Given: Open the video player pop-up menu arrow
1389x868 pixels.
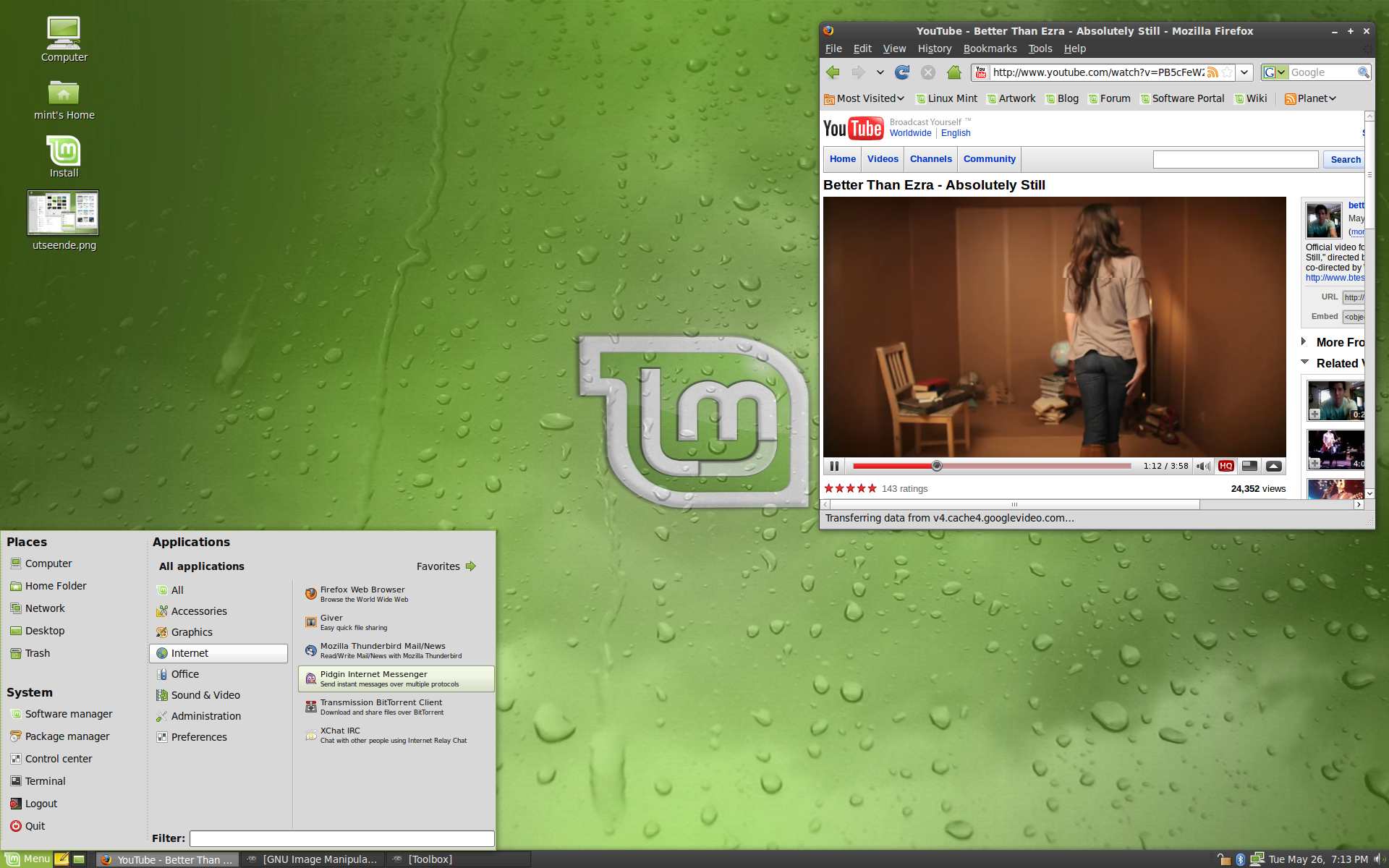Looking at the screenshot, I should click(x=1274, y=466).
